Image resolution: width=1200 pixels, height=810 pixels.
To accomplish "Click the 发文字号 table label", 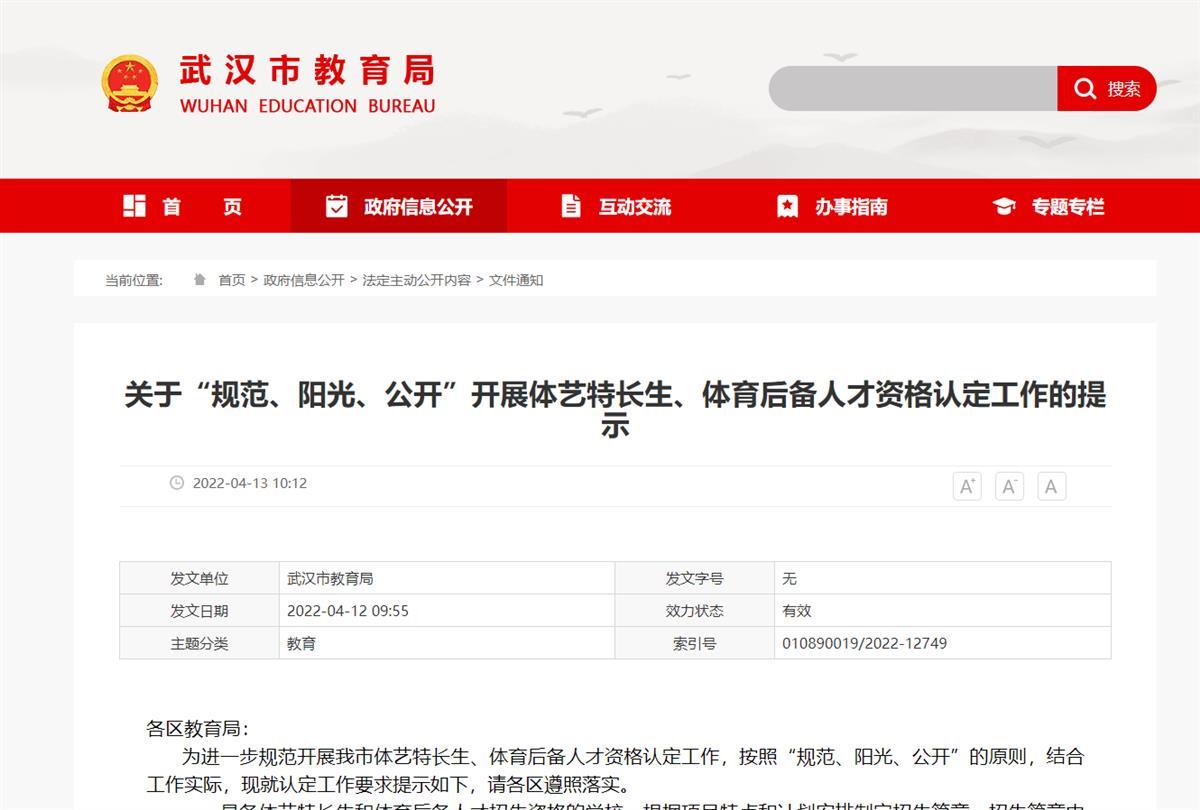I will pyautogui.click(x=695, y=578).
